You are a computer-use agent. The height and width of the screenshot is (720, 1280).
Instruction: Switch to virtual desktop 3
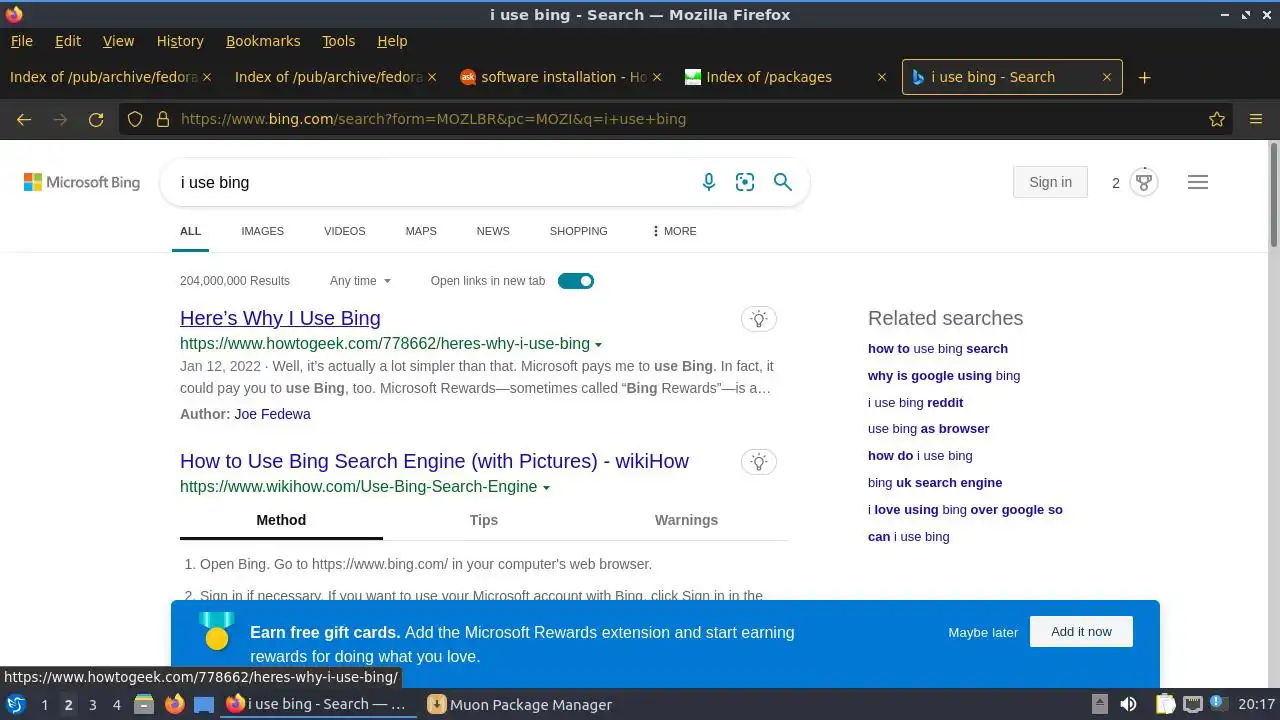click(x=92, y=704)
